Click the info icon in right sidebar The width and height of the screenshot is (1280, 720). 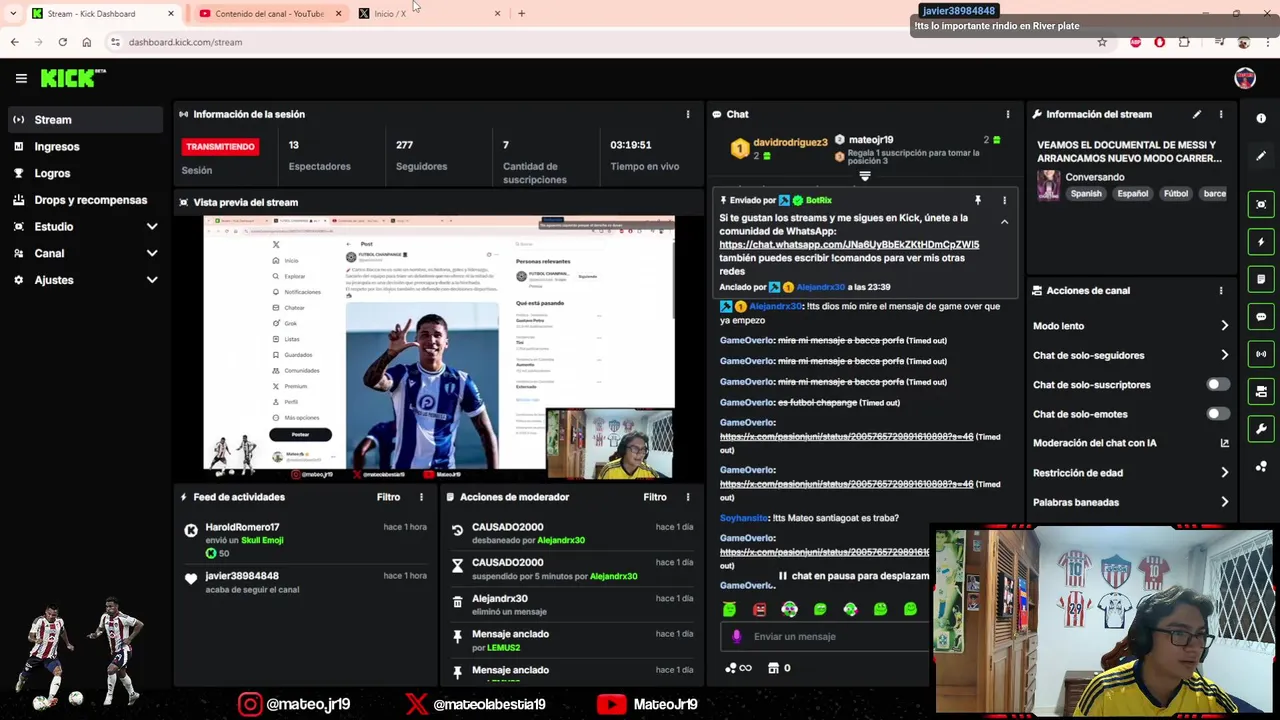(x=1261, y=118)
